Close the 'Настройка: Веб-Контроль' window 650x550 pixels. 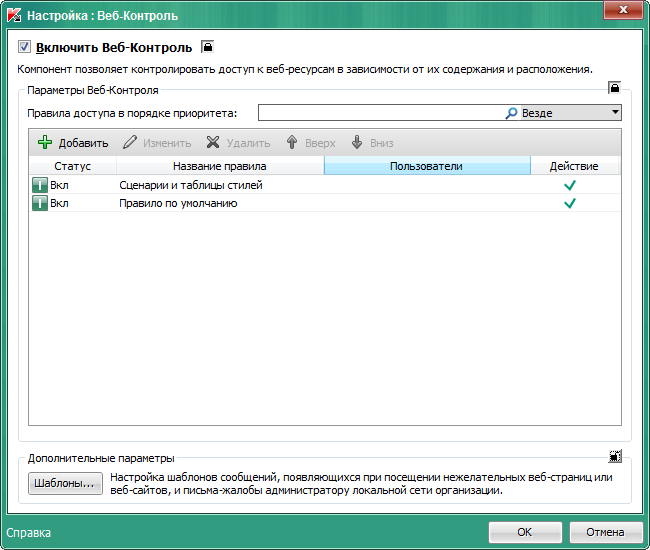(x=623, y=10)
